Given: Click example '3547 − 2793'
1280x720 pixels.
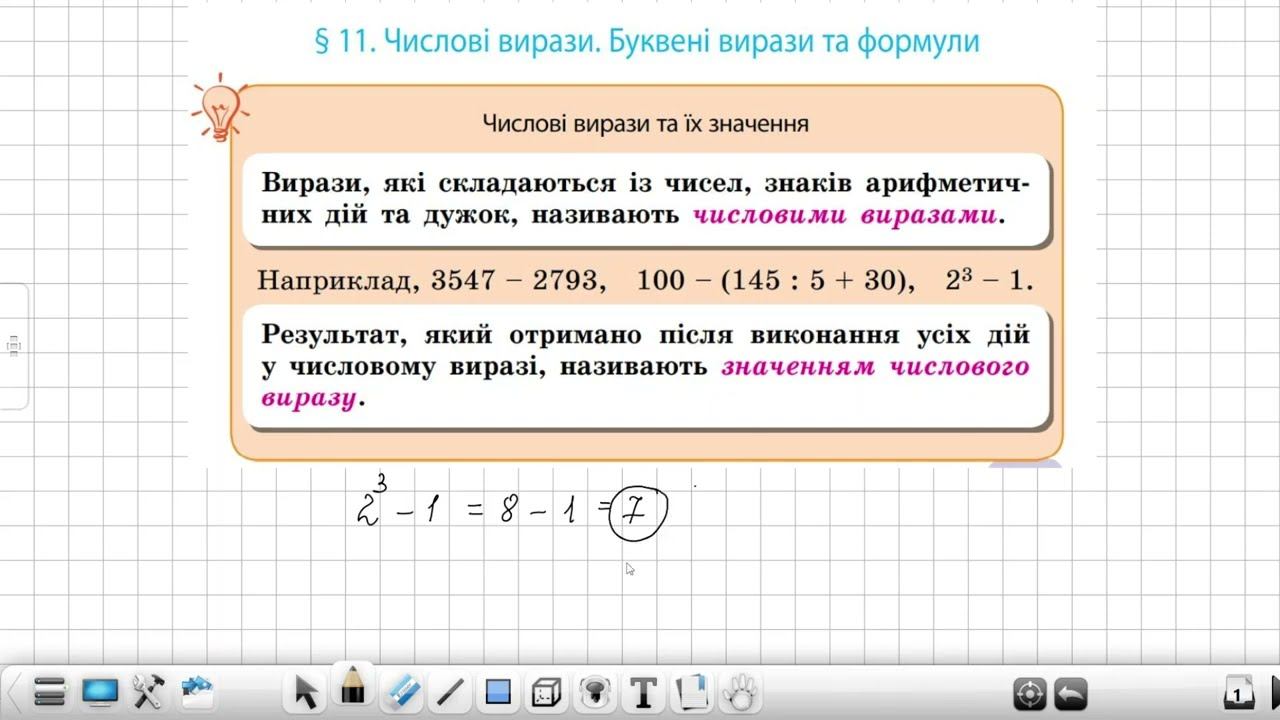Looking at the screenshot, I should (515, 281).
